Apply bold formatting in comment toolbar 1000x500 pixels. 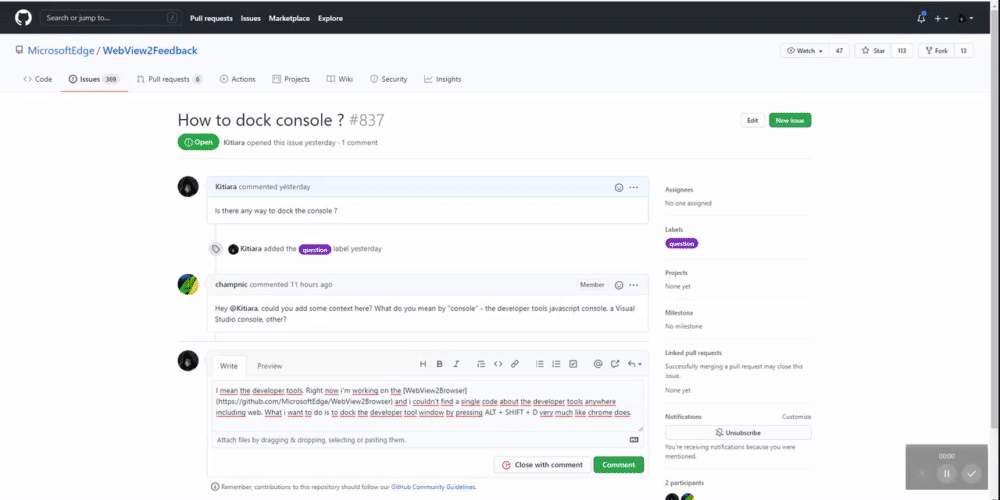pyautogui.click(x=439, y=364)
